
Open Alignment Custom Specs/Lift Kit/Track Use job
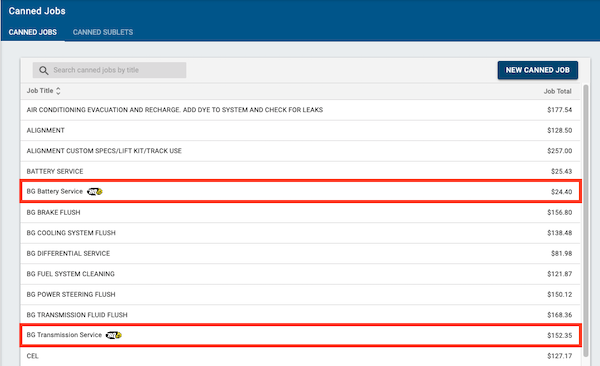pyautogui.click(x=300, y=151)
